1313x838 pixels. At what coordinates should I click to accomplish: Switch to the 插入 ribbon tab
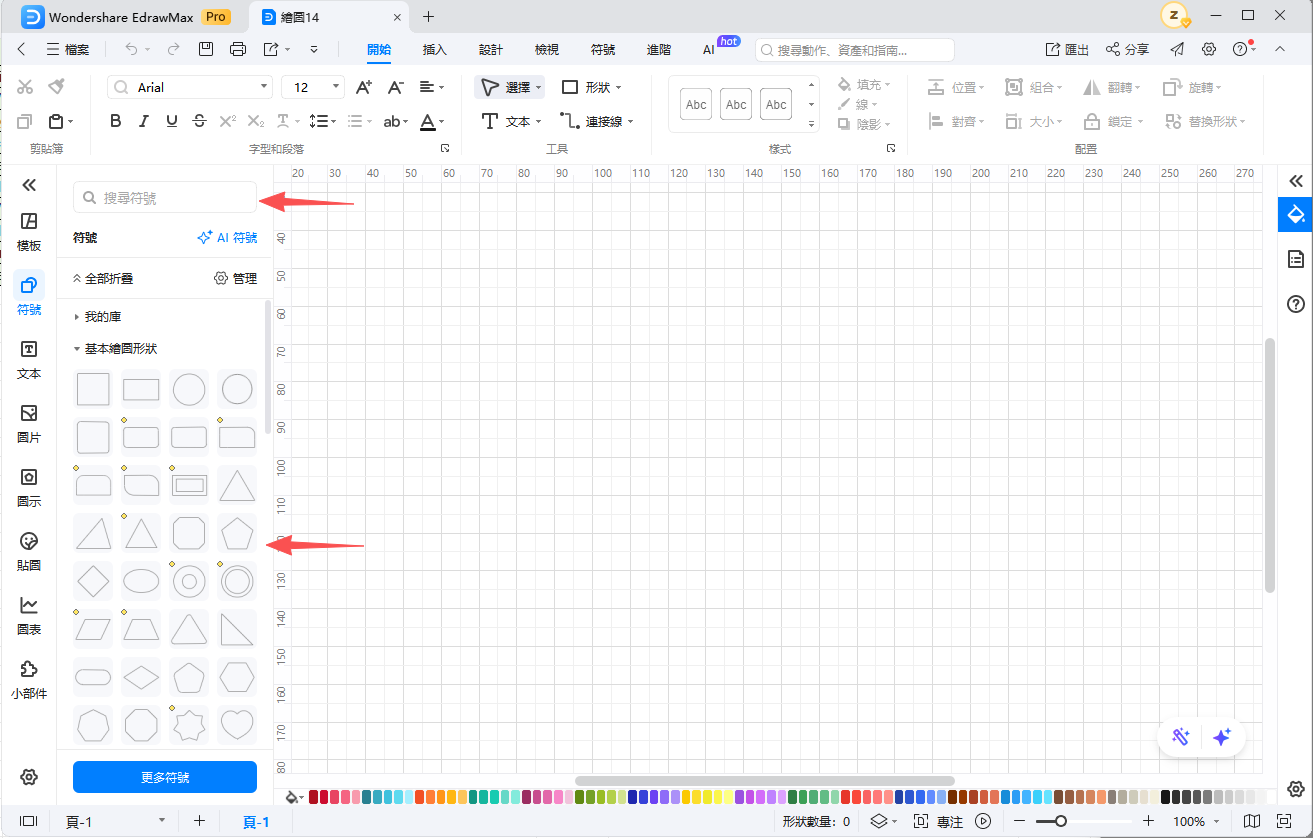click(435, 49)
